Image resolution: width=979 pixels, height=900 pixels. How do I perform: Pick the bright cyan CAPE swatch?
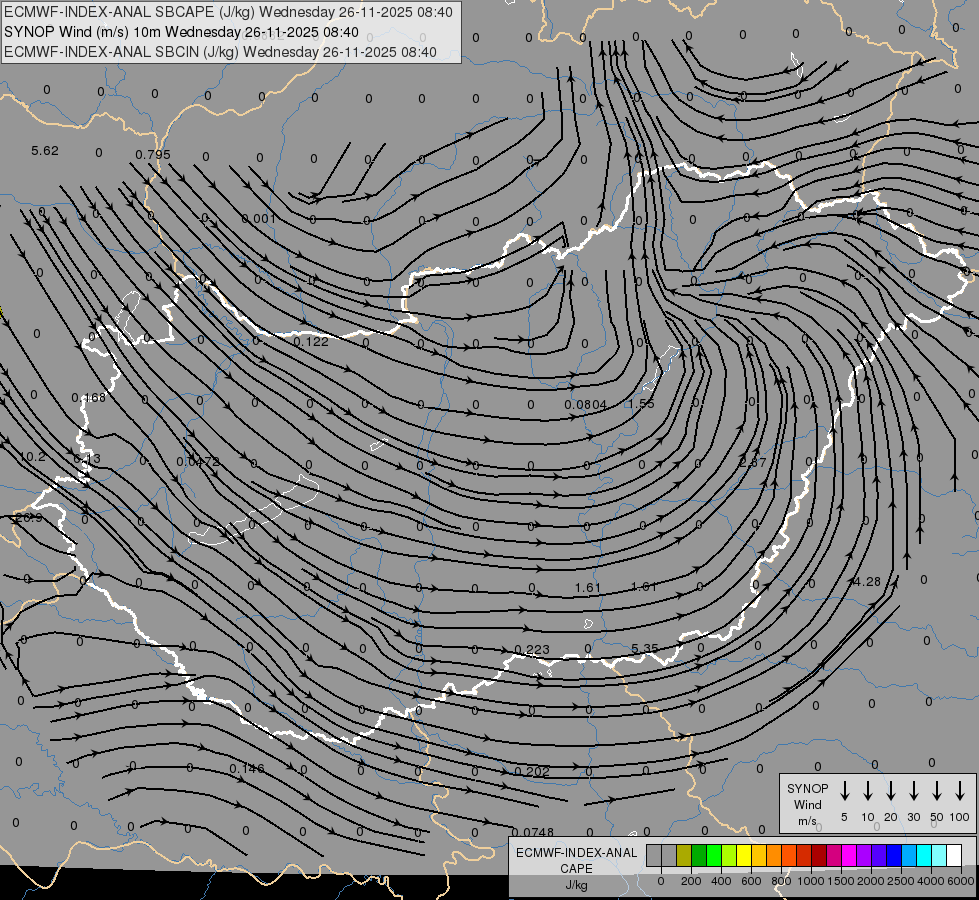923,855
